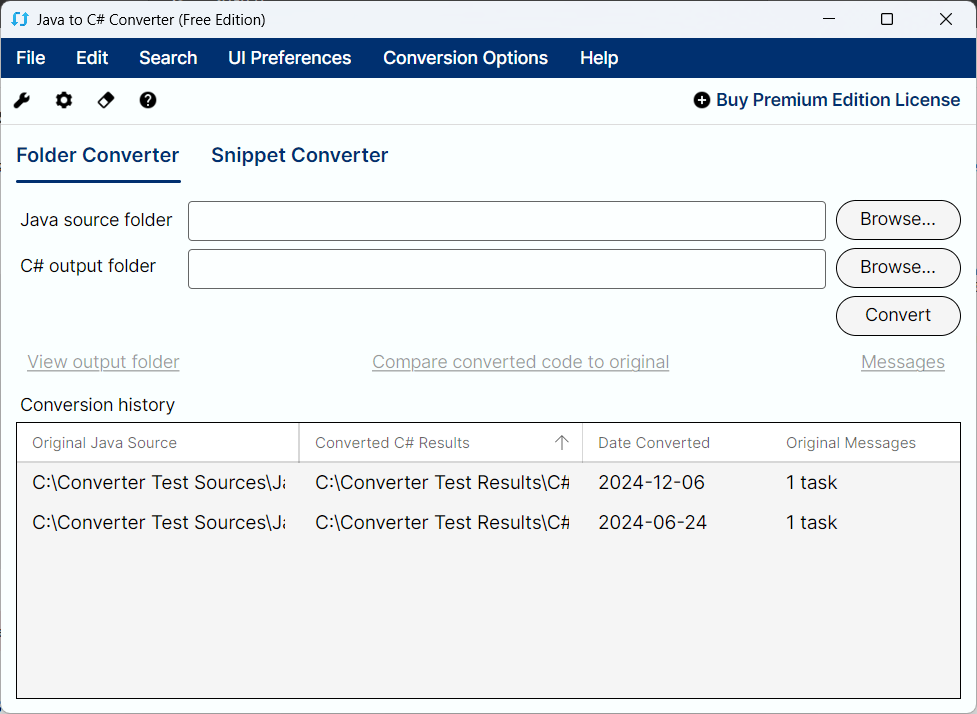Click the wrench options toolbar icon

[x=22, y=100]
